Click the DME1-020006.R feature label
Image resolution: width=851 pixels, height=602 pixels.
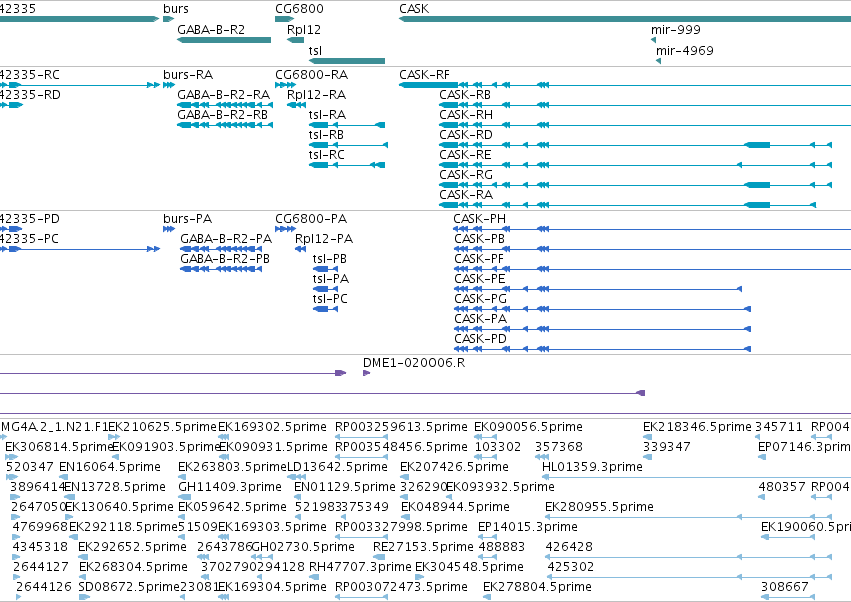[x=414, y=363]
